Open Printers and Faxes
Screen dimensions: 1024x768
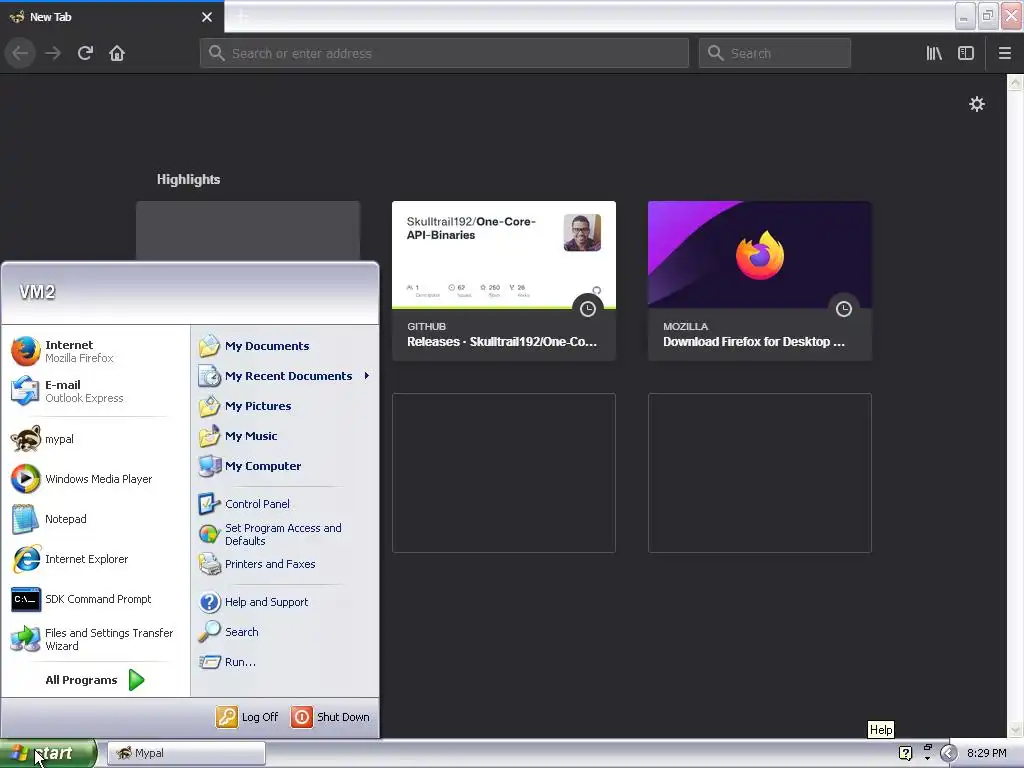[x=285, y=564]
